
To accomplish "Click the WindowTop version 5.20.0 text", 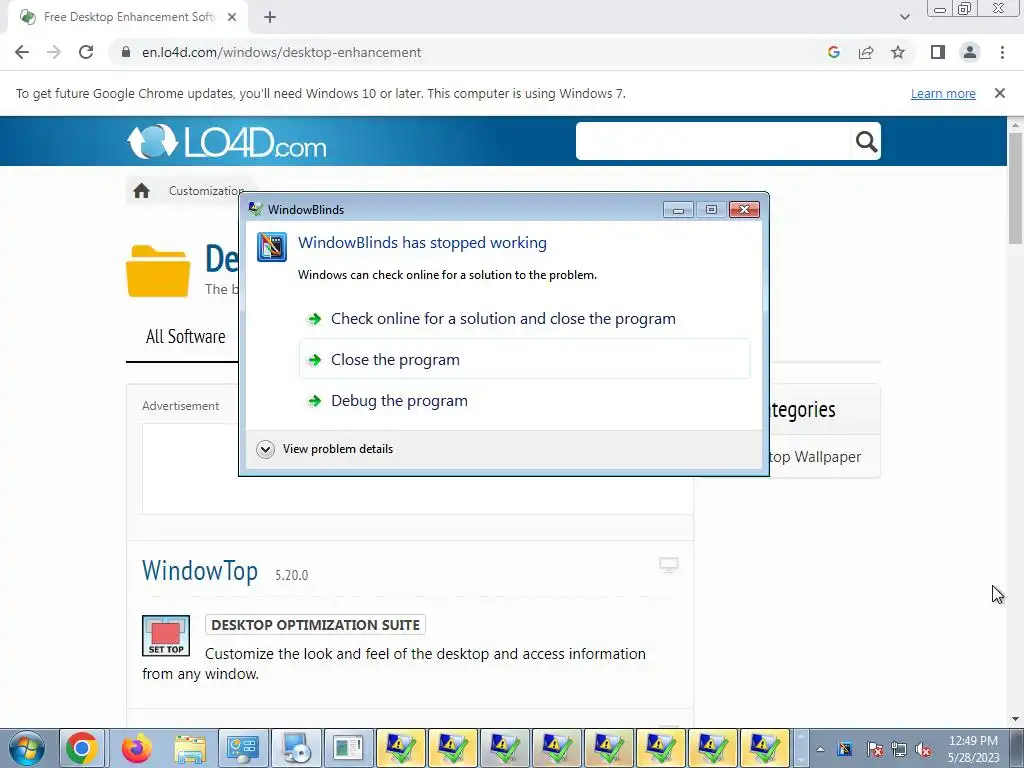I will click(x=291, y=575).
